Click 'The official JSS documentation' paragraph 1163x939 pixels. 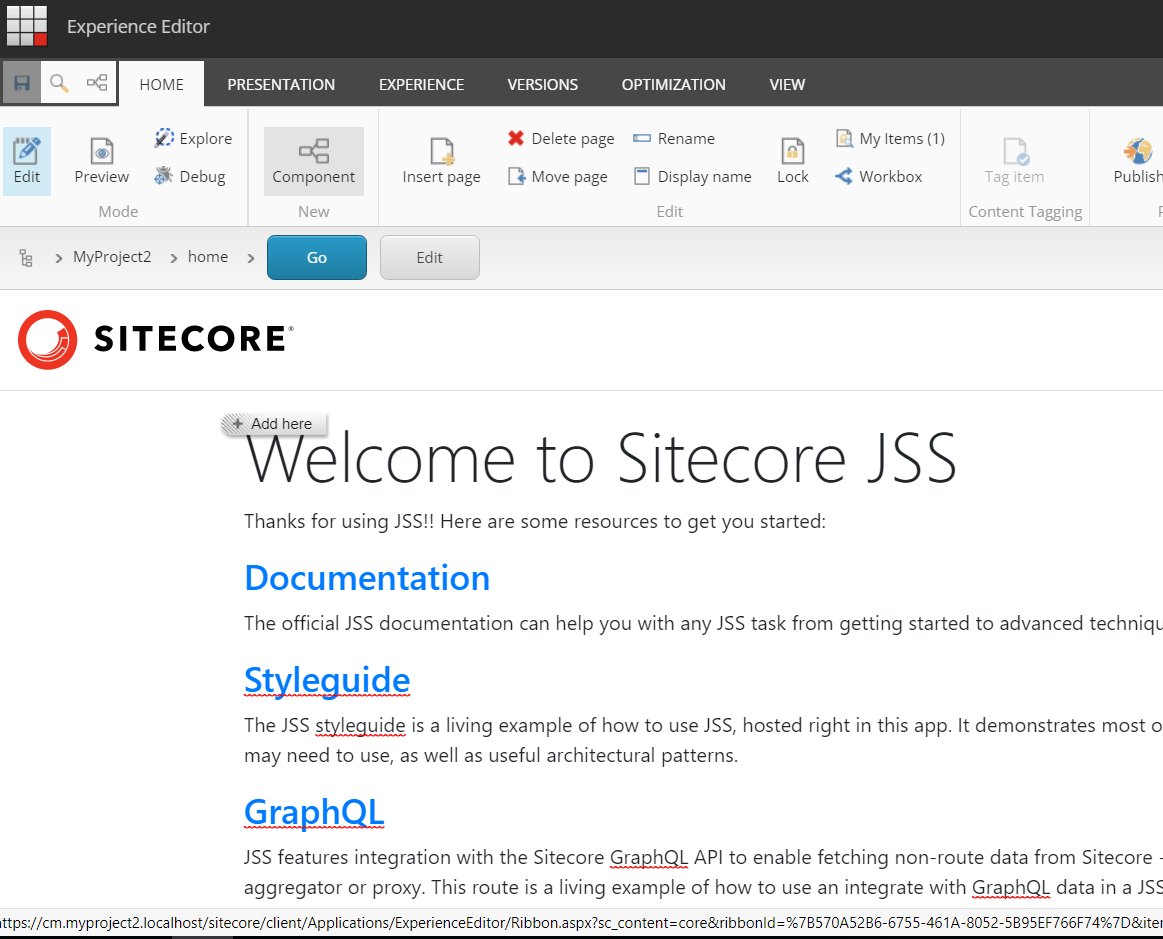click(703, 623)
